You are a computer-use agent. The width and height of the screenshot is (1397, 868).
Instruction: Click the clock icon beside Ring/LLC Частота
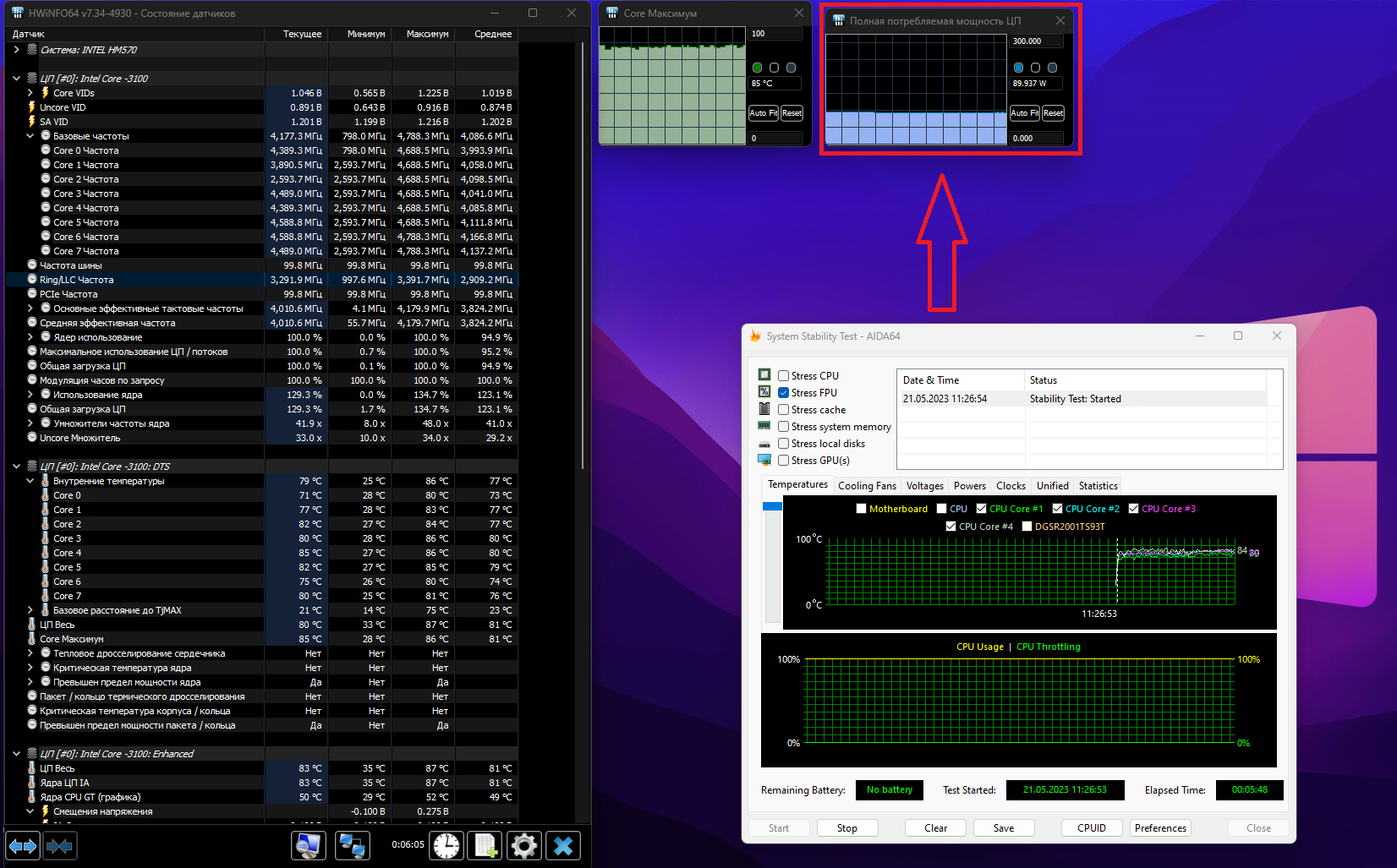32,280
